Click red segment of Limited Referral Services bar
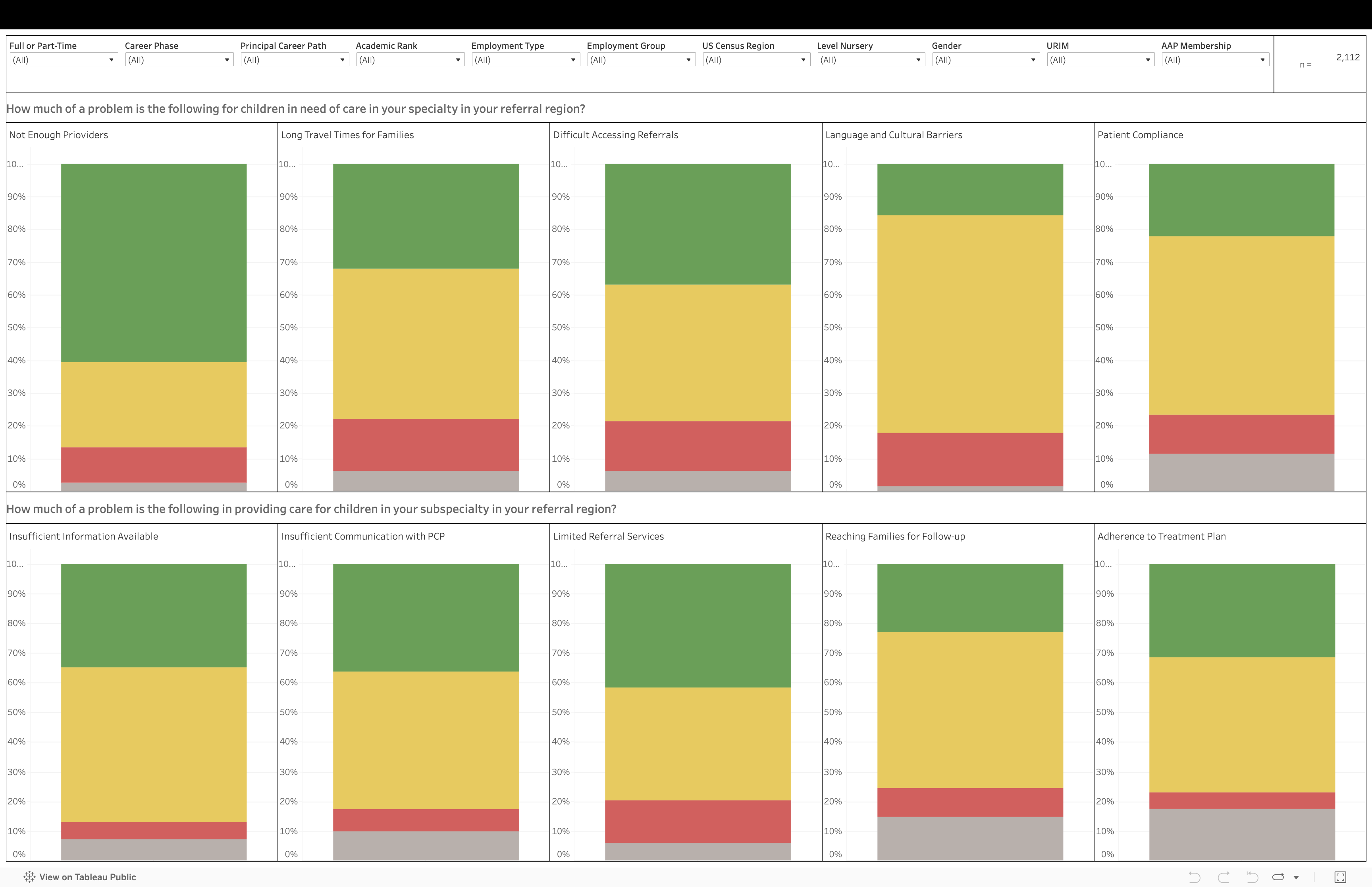1372x887 pixels. tap(697, 821)
